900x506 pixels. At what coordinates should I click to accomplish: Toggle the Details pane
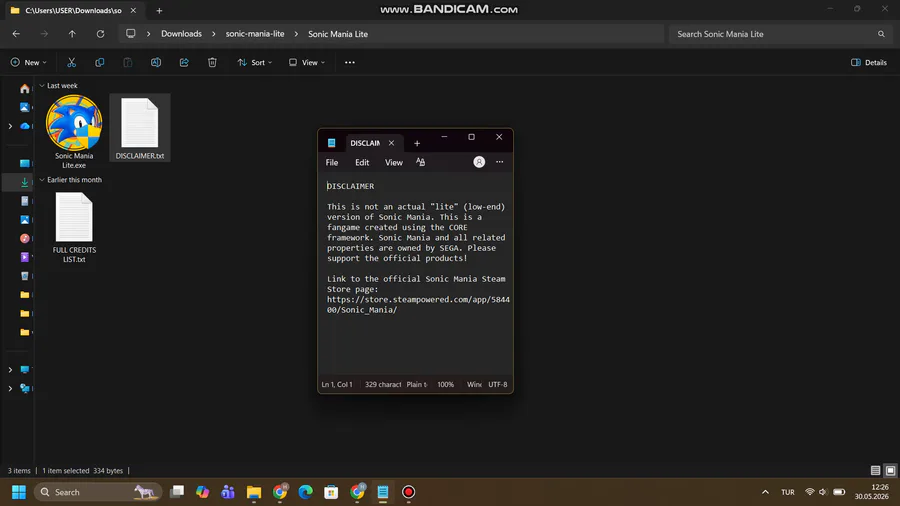coord(868,62)
